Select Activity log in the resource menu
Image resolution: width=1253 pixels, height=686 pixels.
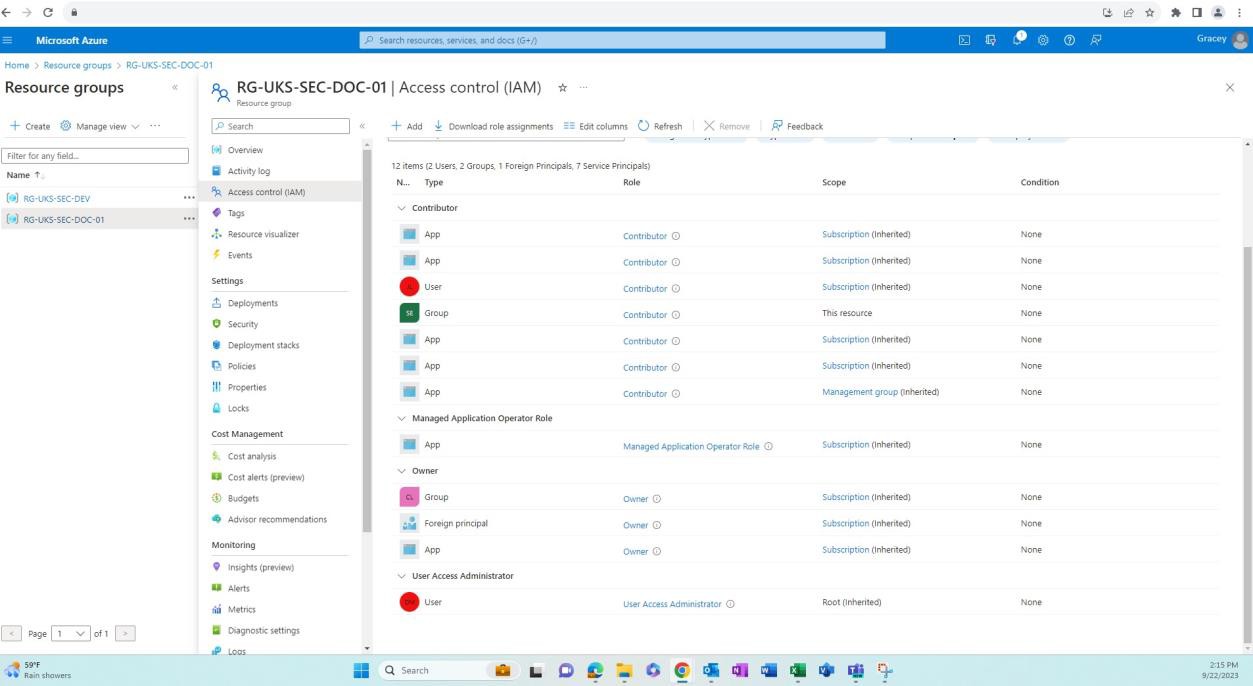click(x=248, y=170)
